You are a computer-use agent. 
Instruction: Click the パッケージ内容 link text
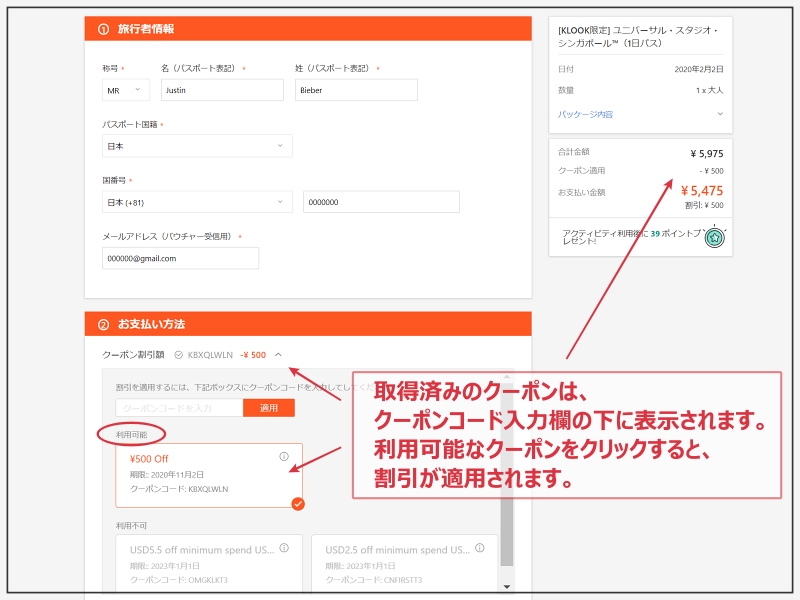pos(585,114)
